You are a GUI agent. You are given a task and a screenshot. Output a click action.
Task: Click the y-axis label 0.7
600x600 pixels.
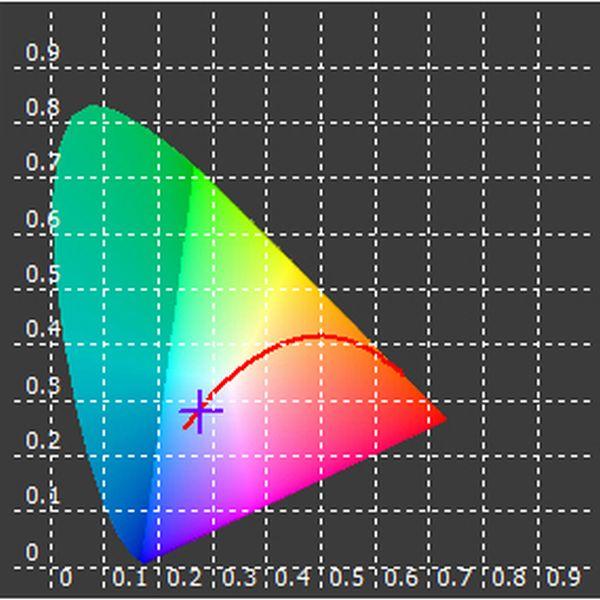click(43, 162)
